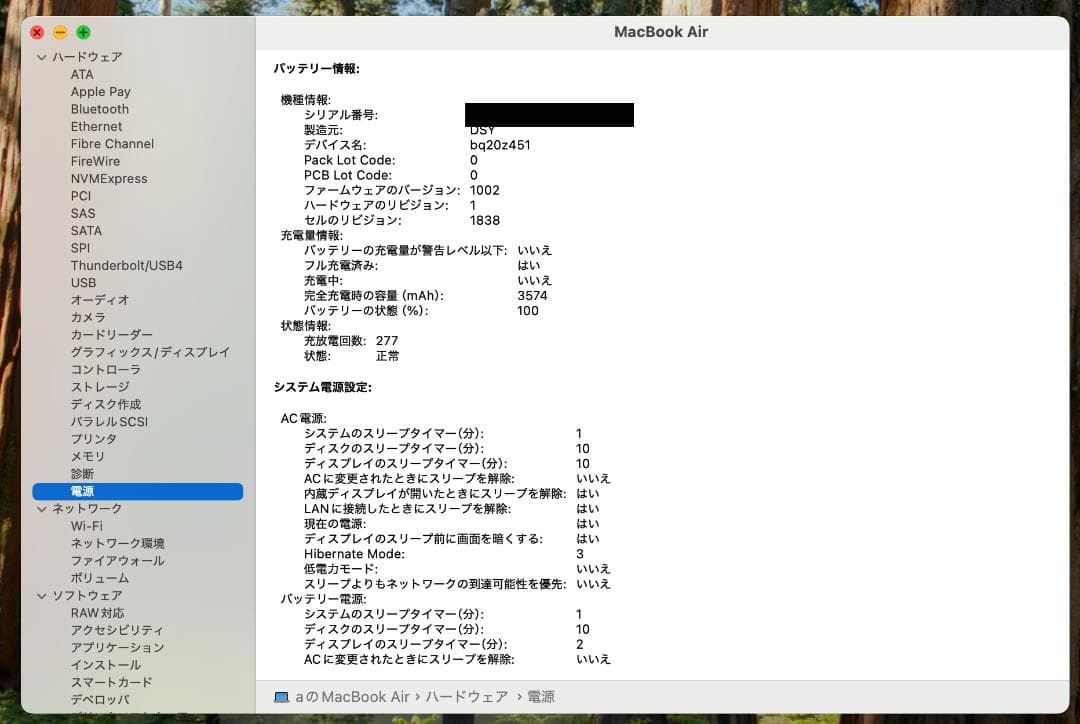Select ディスク作成 entry
Screen dimensions: 1080x724
105,404
